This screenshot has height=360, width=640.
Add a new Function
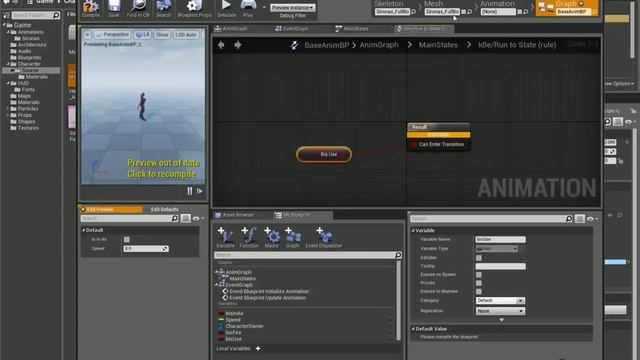pos(249,238)
